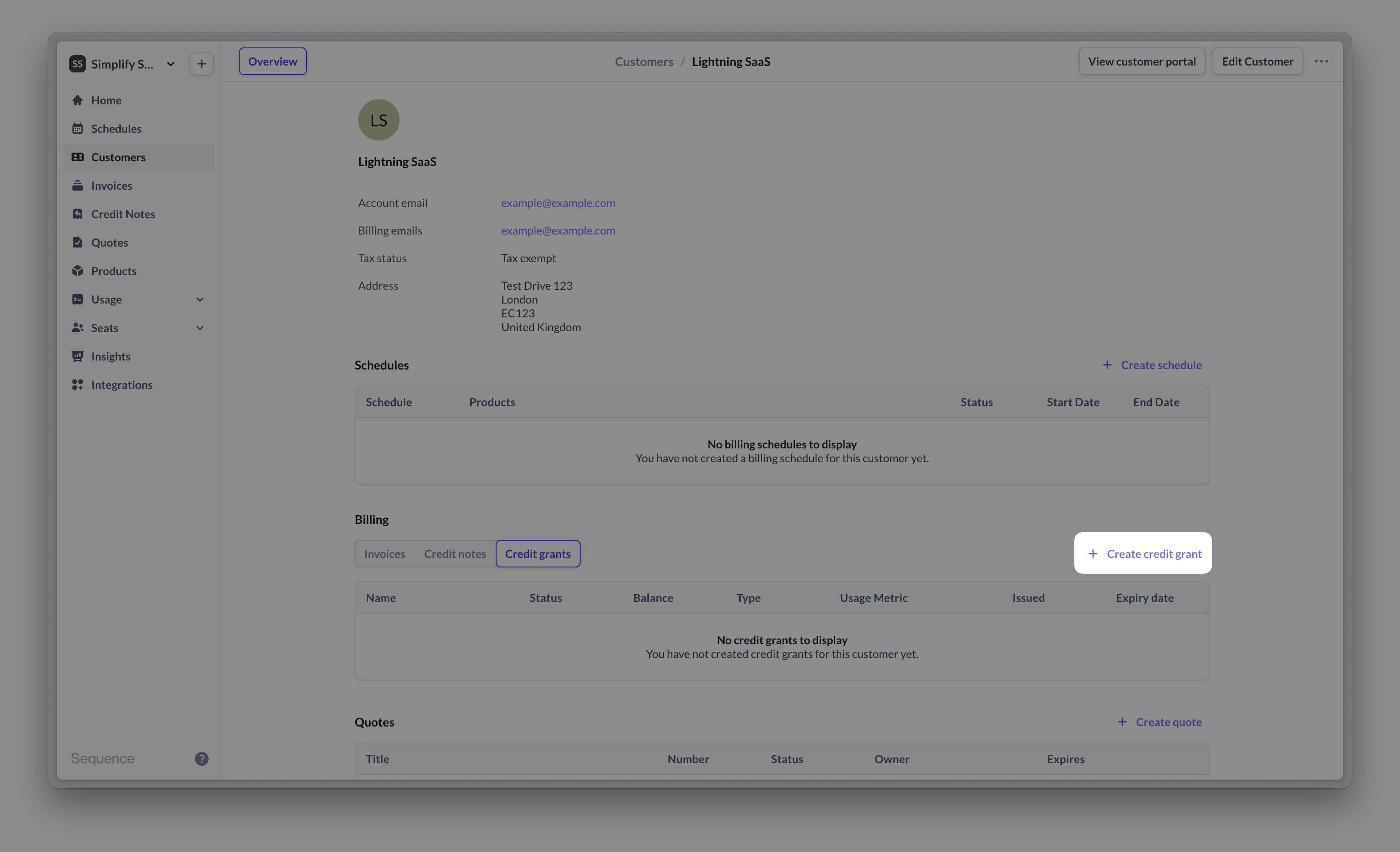Image resolution: width=1400 pixels, height=852 pixels.
Task: Click the billing emails example@example.com link
Action: [558, 230]
